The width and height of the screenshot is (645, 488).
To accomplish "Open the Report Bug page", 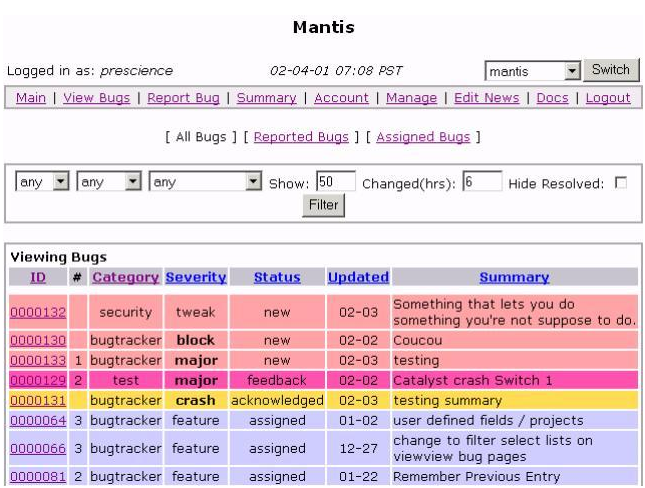I will coord(183,98).
